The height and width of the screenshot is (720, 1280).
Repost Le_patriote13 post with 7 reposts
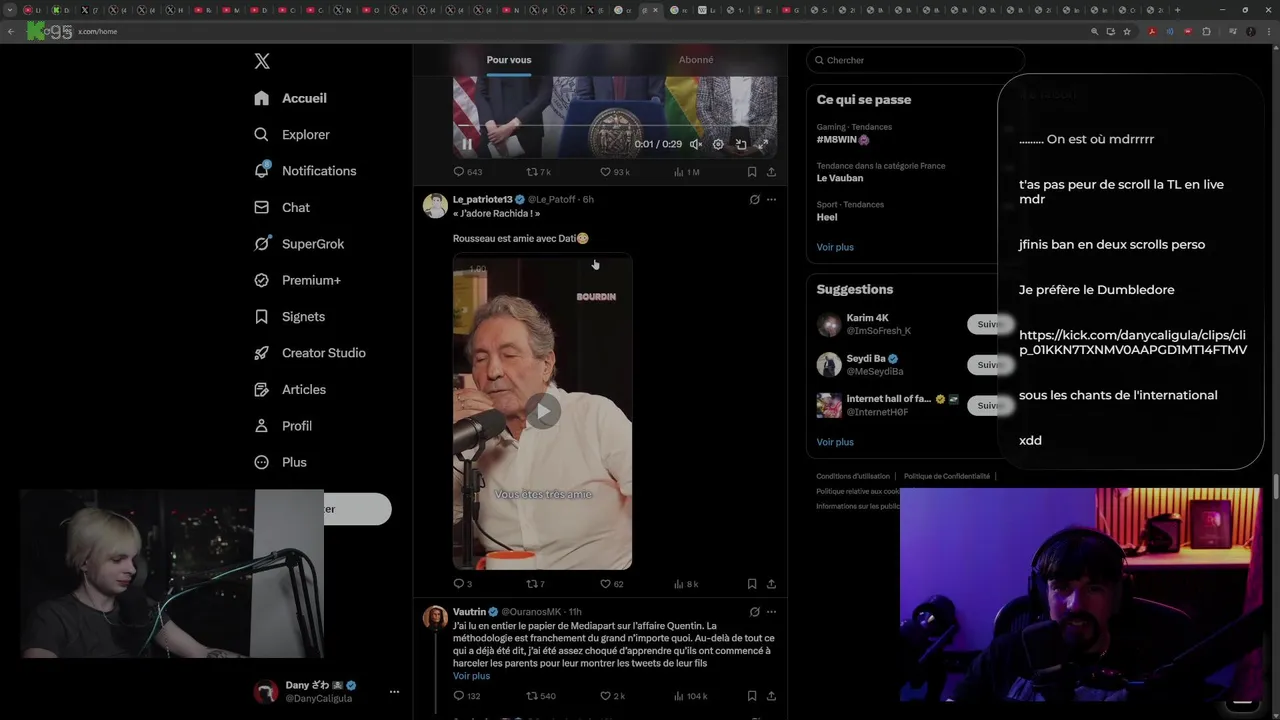(536, 584)
